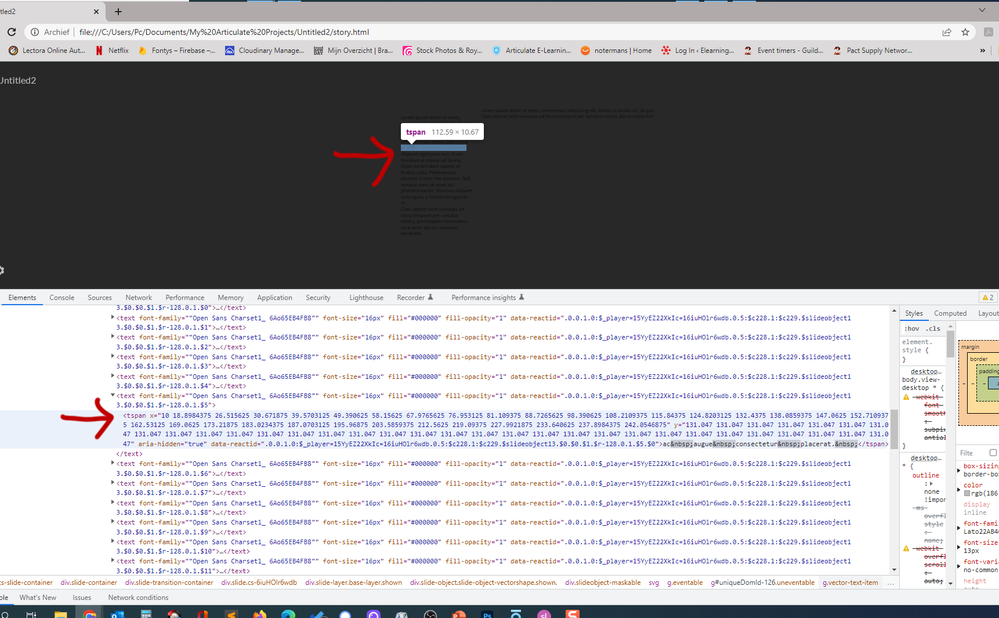Open the Performance insights tab
The image size is (999, 618).
487,298
